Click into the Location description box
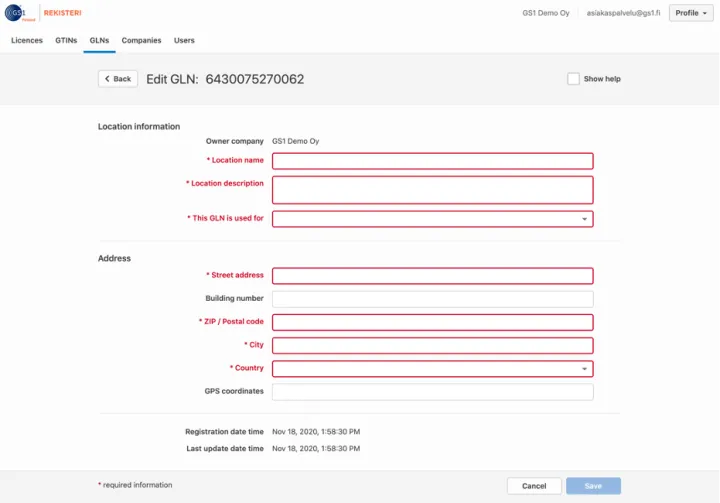This screenshot has height=503, width=720. click(432, 189)
